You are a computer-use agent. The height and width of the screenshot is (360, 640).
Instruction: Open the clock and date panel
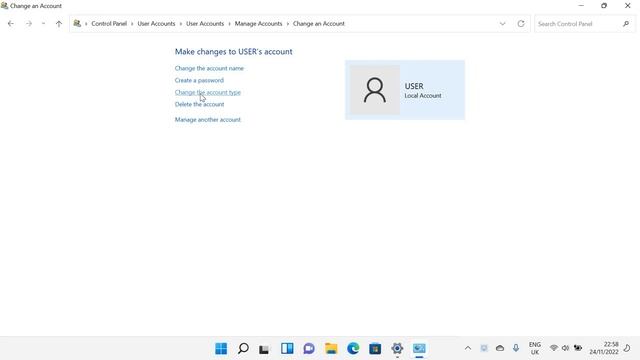pos(604,348)
